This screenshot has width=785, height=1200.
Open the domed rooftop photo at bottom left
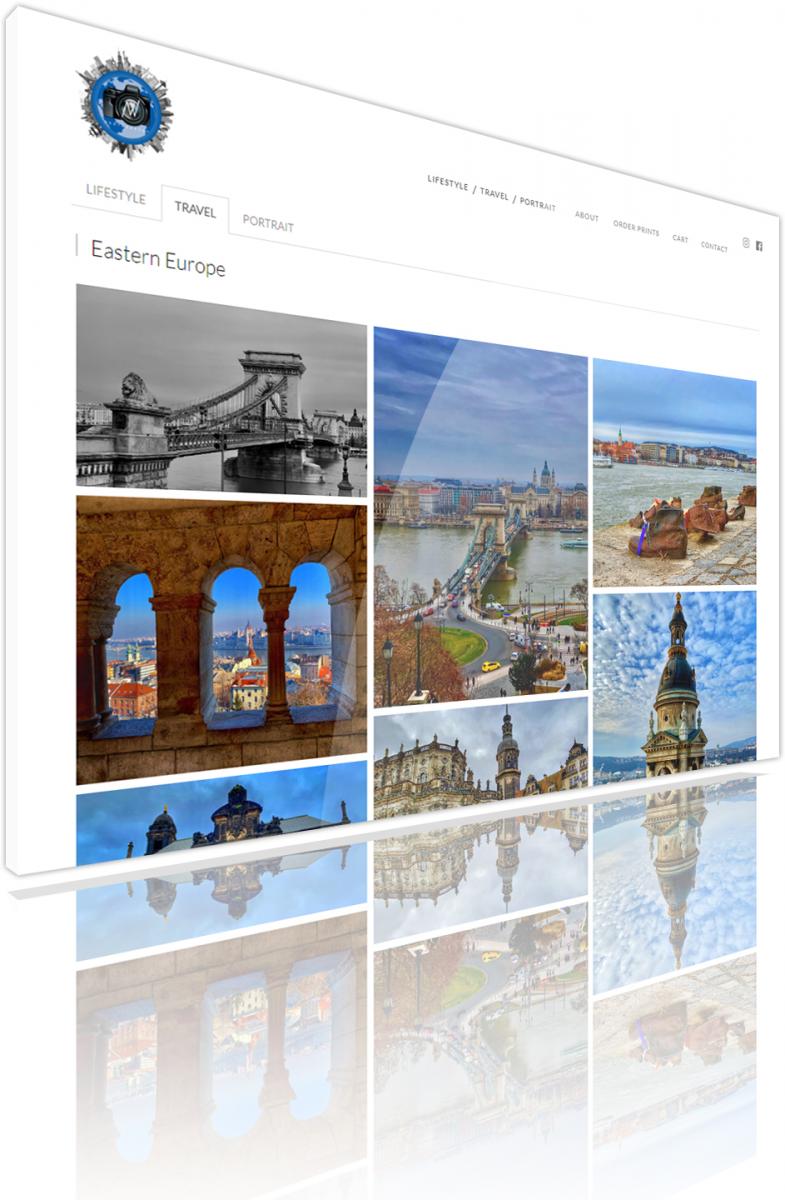click(x=221, y=815)
